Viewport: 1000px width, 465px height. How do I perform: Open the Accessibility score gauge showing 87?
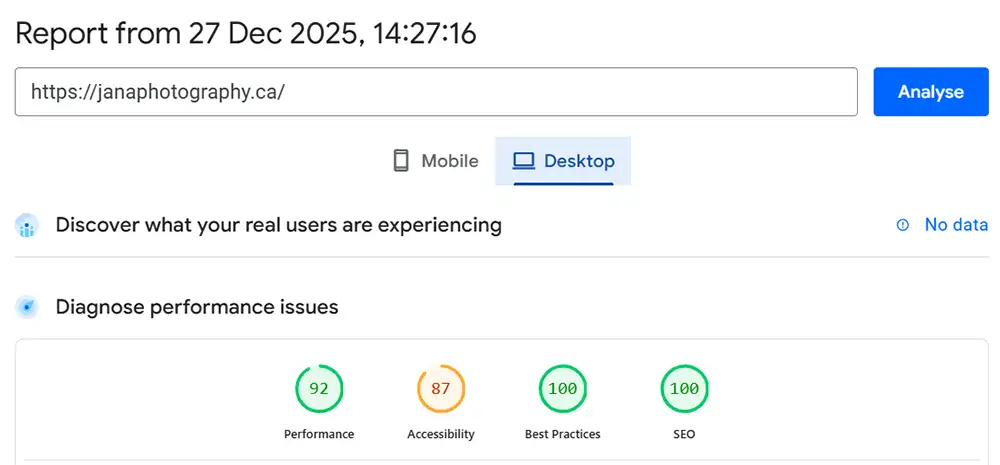441,389
